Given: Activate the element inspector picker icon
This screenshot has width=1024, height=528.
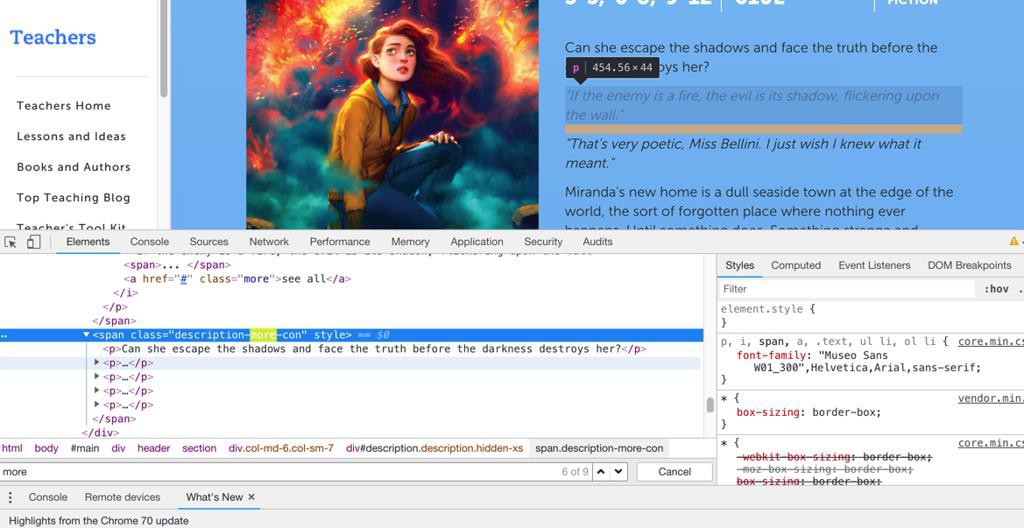Looking at the screenshot, I should 10,242.
